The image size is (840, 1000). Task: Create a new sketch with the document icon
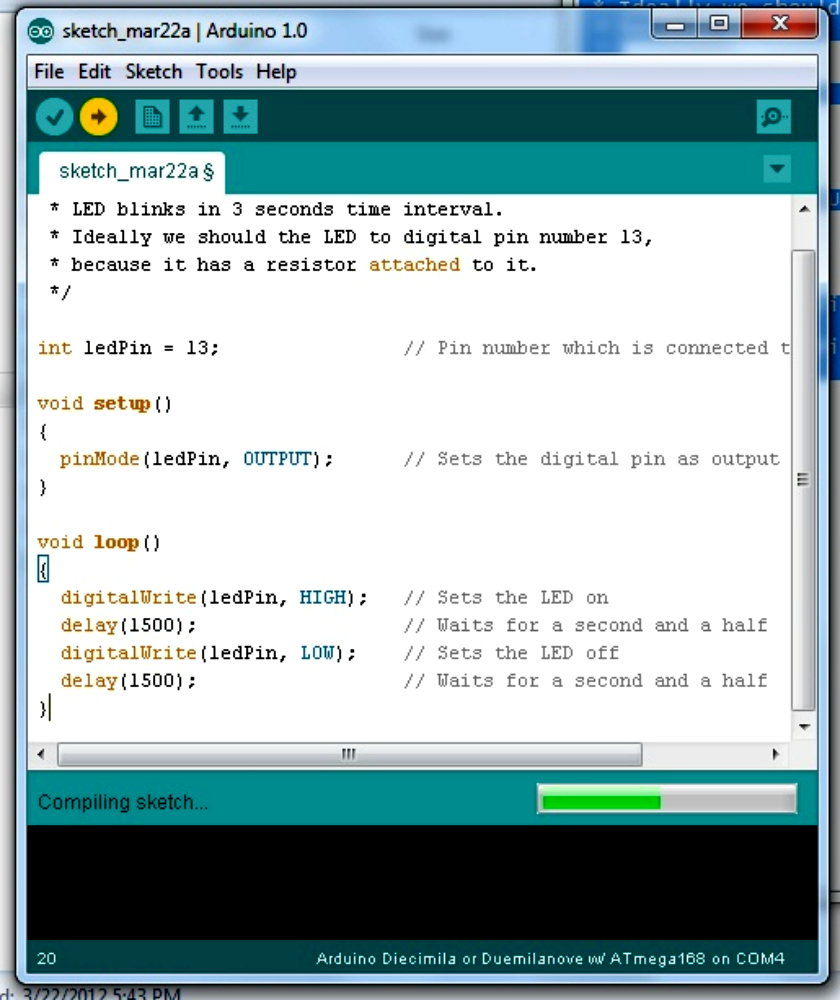[x=152, y=117]
